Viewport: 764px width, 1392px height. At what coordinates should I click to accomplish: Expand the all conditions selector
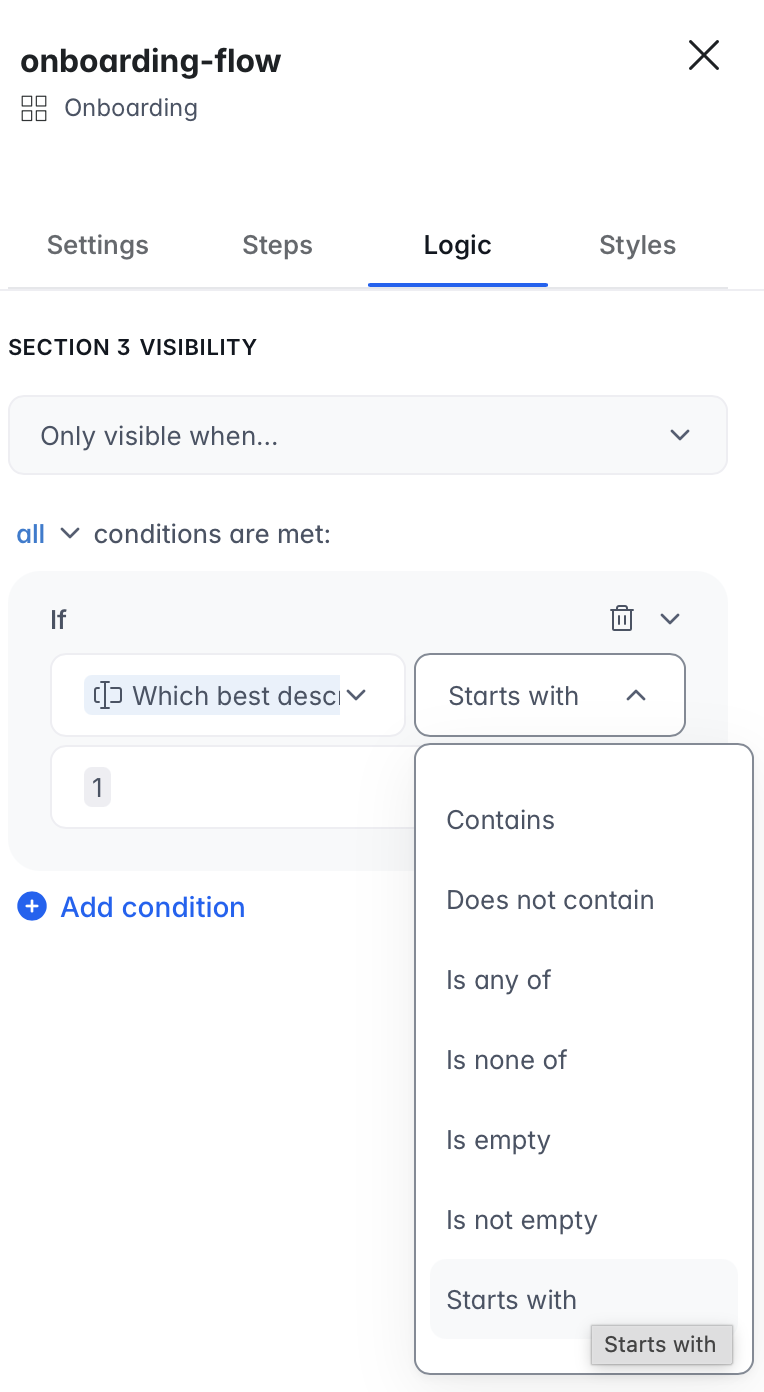click(47, 534)
